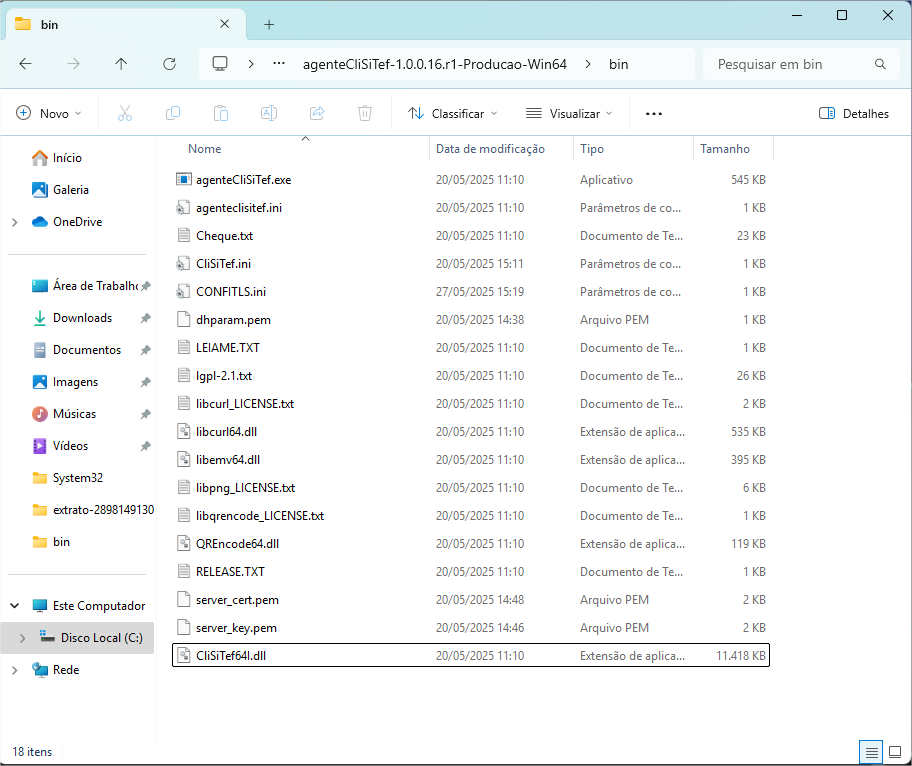
Task: Click the Paste clipboard icon
Action: point(221,114)
